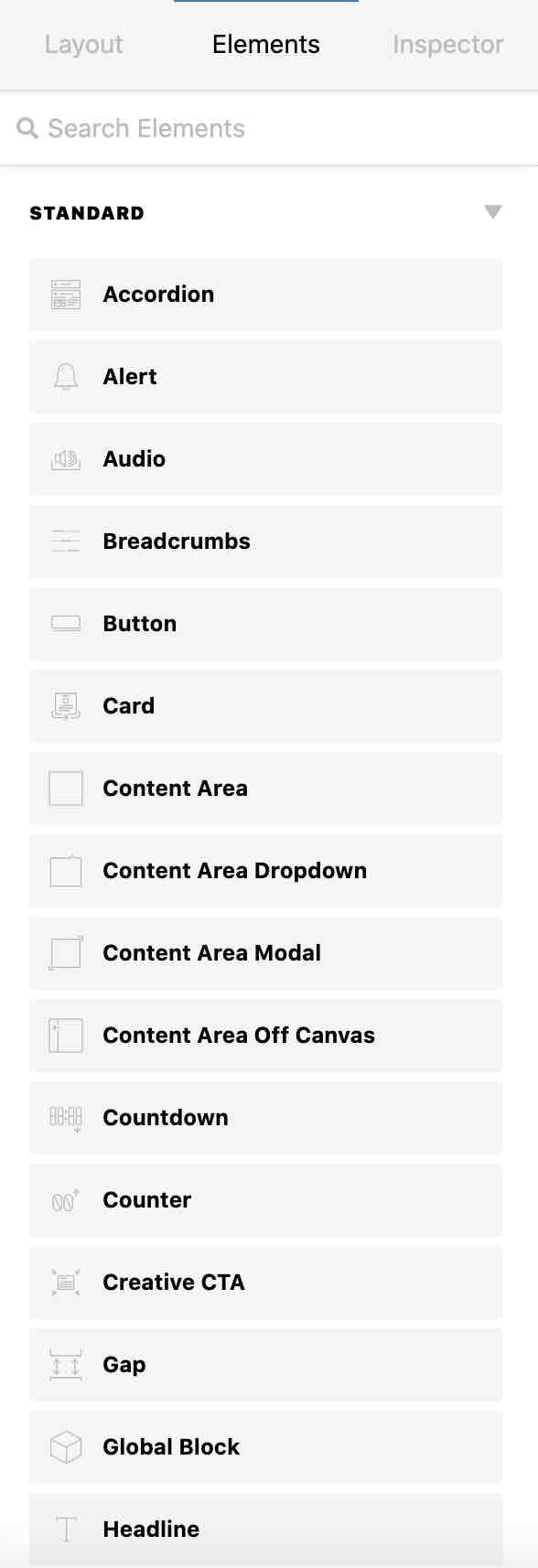538x1568 pixels.
Task: Select the Card element
Action: click(265, 705)
